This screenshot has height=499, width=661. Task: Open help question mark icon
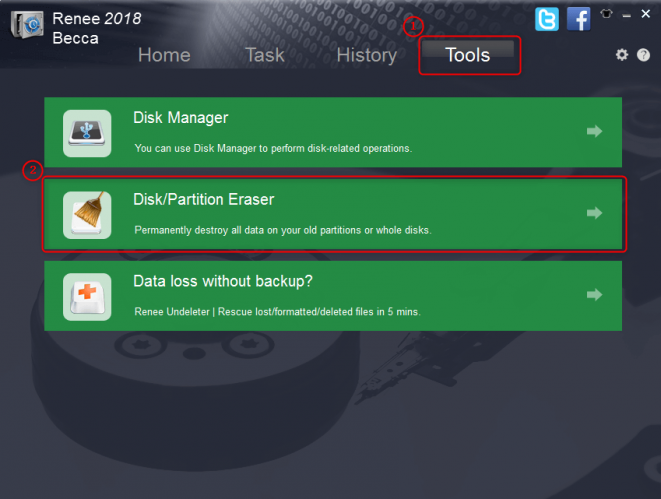(x=643, y=55)
